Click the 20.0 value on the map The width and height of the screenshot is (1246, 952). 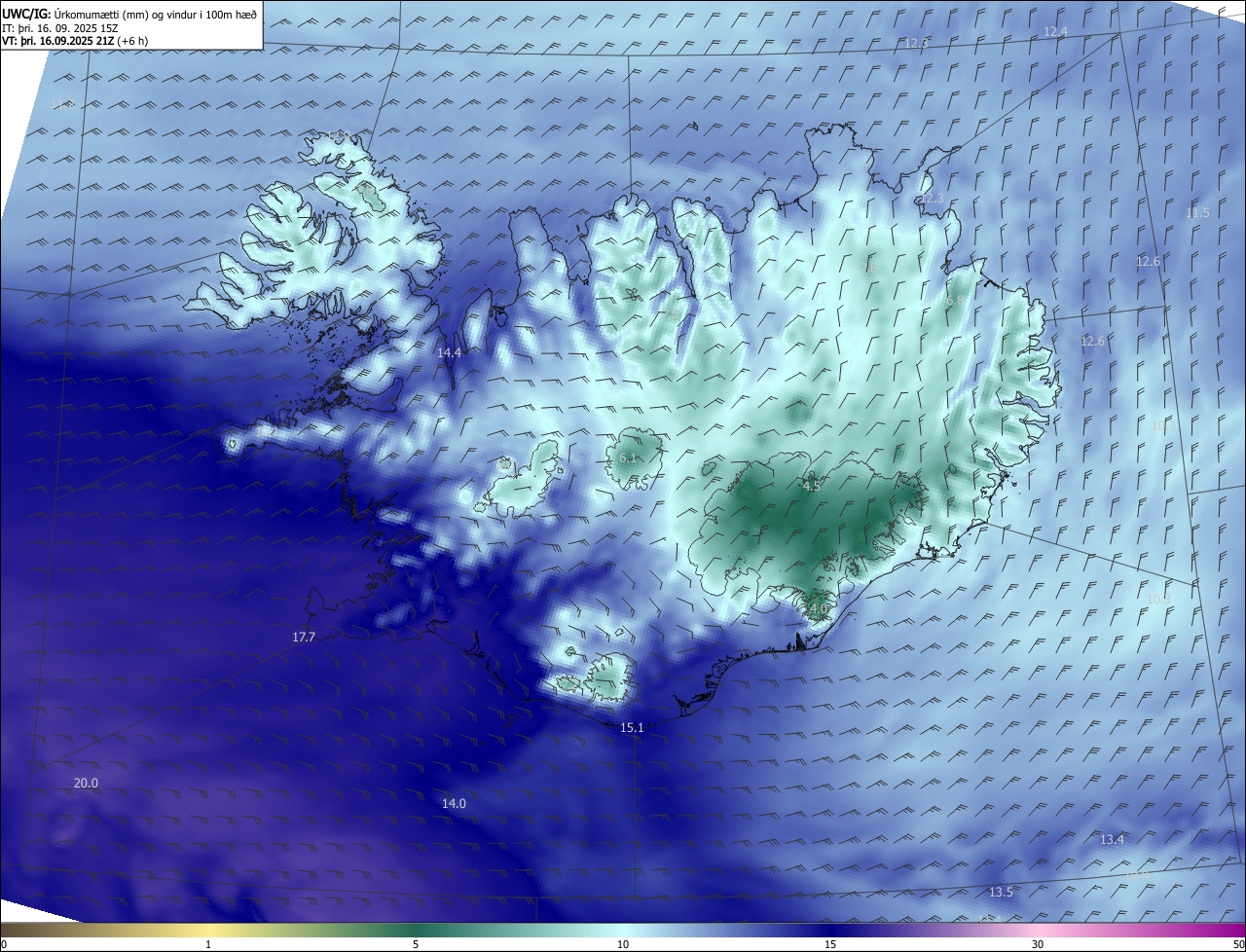click(x=86, y=784)
